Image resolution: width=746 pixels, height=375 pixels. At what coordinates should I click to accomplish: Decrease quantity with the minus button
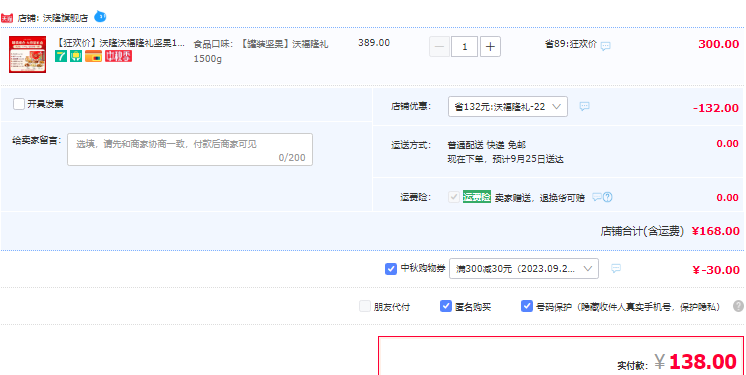(439, 47)
